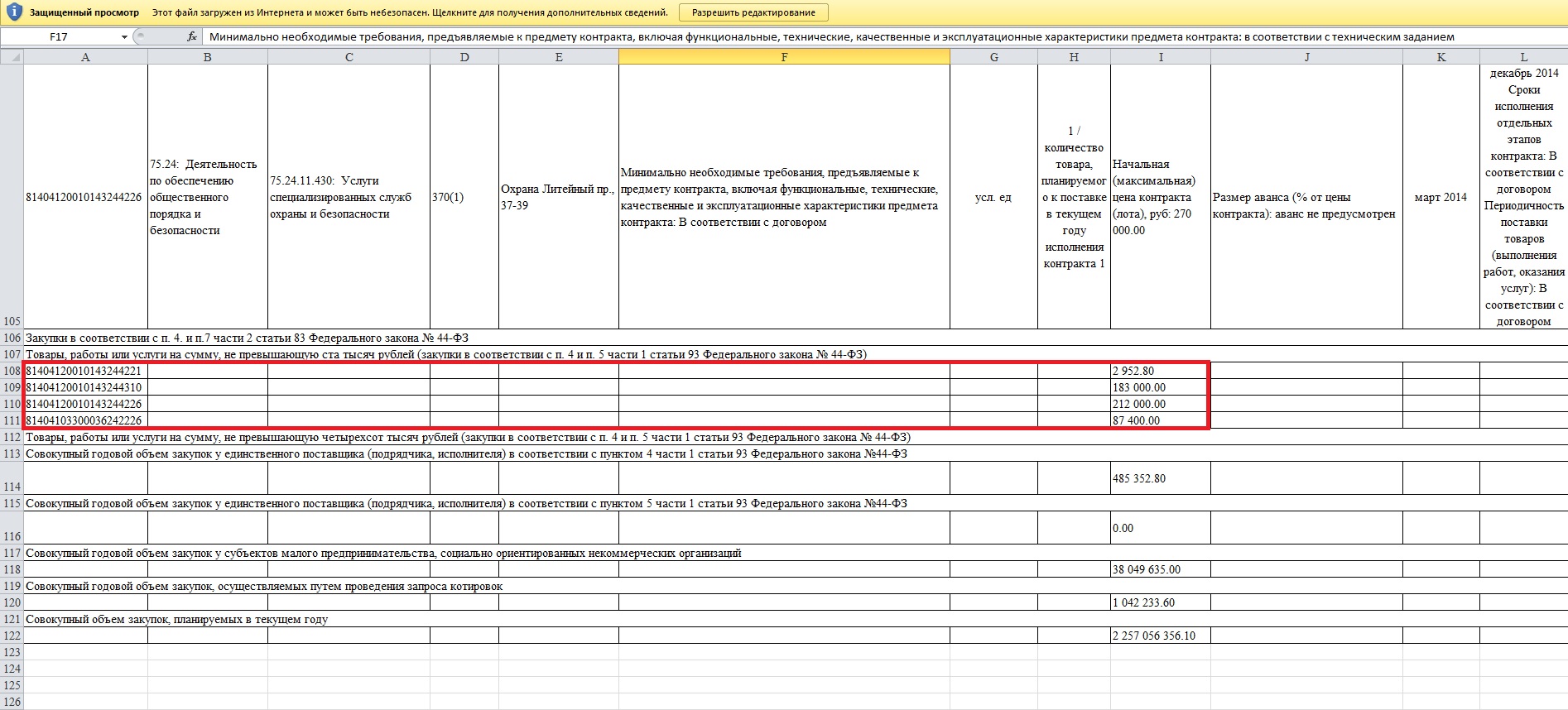Select column B header
1568x710 pixels.
(x=208, y=57)
